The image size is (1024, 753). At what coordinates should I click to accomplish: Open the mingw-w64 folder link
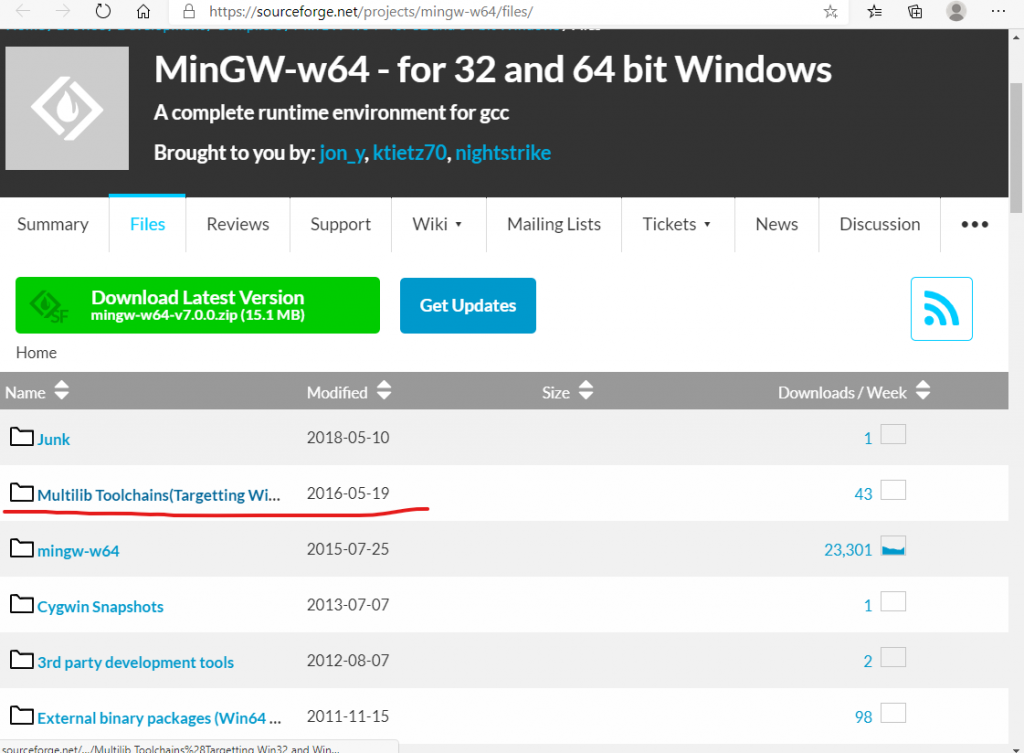tap(78, 551)
